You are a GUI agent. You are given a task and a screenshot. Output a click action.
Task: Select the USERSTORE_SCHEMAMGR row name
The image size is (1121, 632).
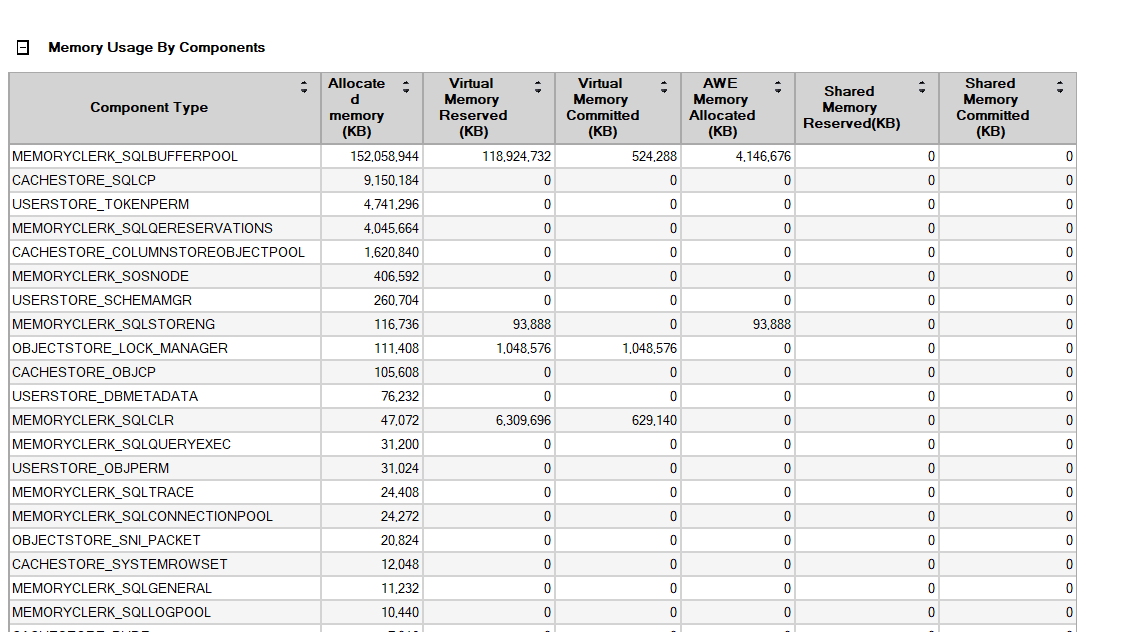[102, 300]
